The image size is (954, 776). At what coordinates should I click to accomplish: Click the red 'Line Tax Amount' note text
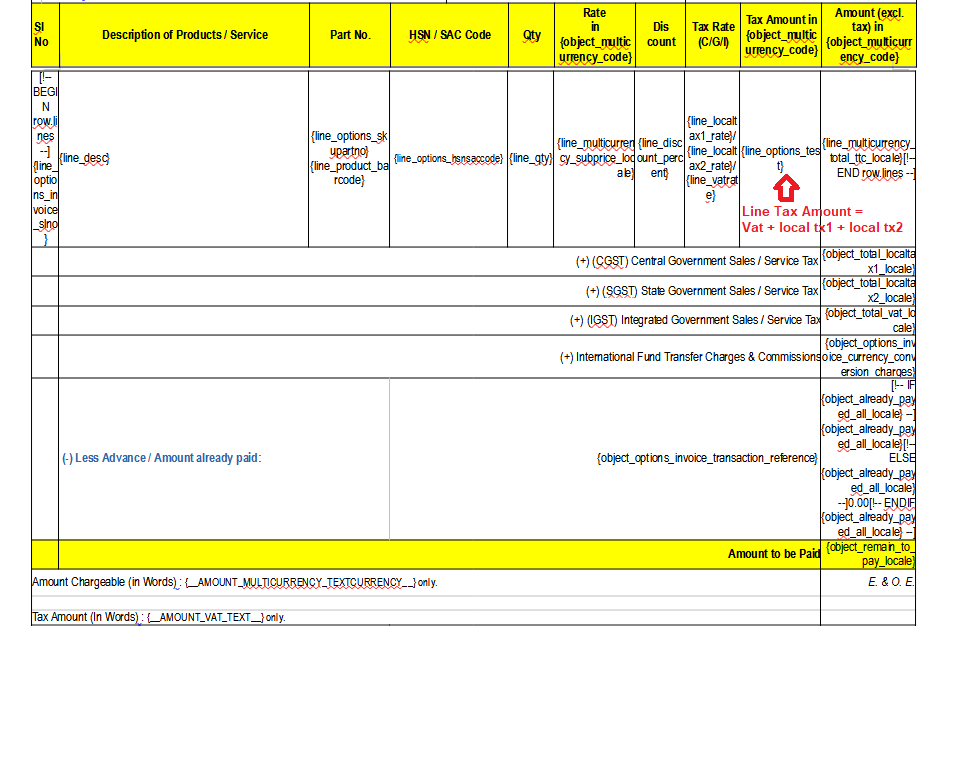tap(821, 219)
